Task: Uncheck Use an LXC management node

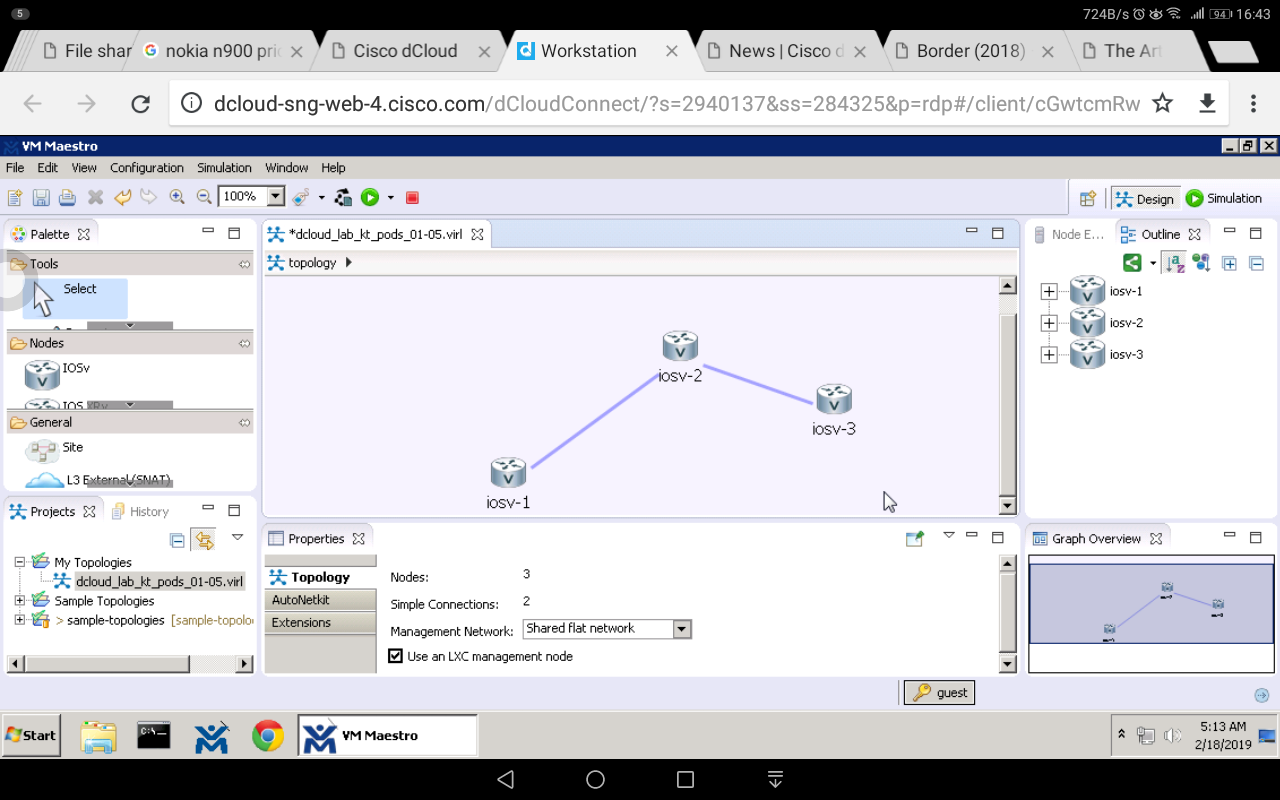Action: (x=395, y=656)
